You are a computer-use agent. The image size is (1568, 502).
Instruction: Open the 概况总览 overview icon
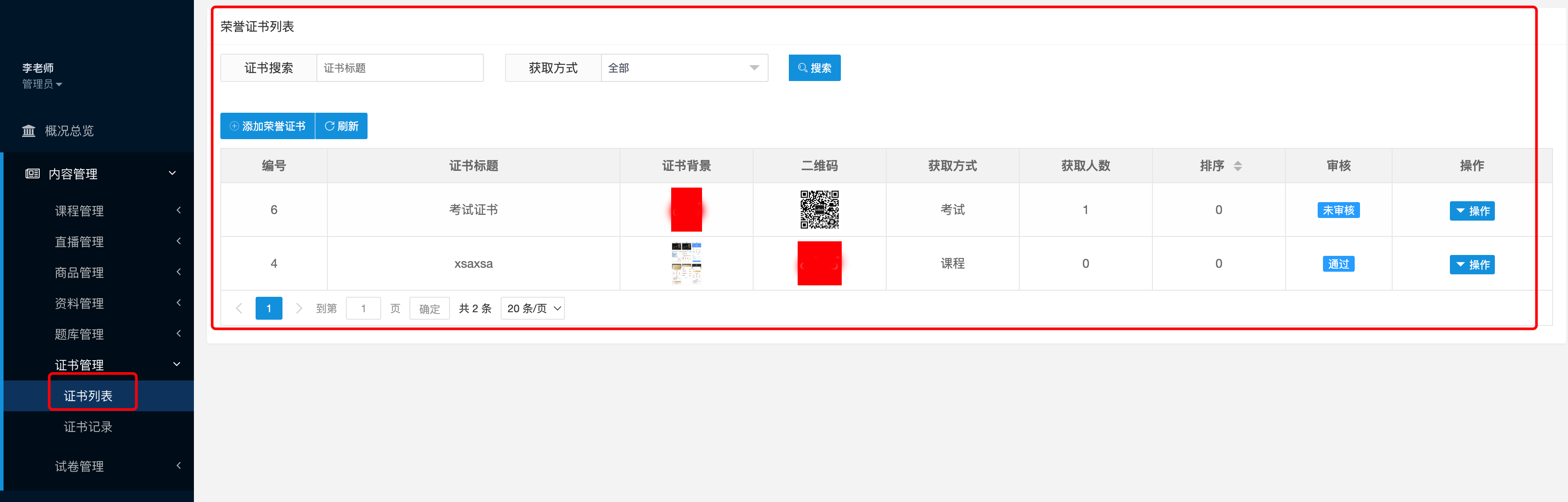tap(29, 131)
